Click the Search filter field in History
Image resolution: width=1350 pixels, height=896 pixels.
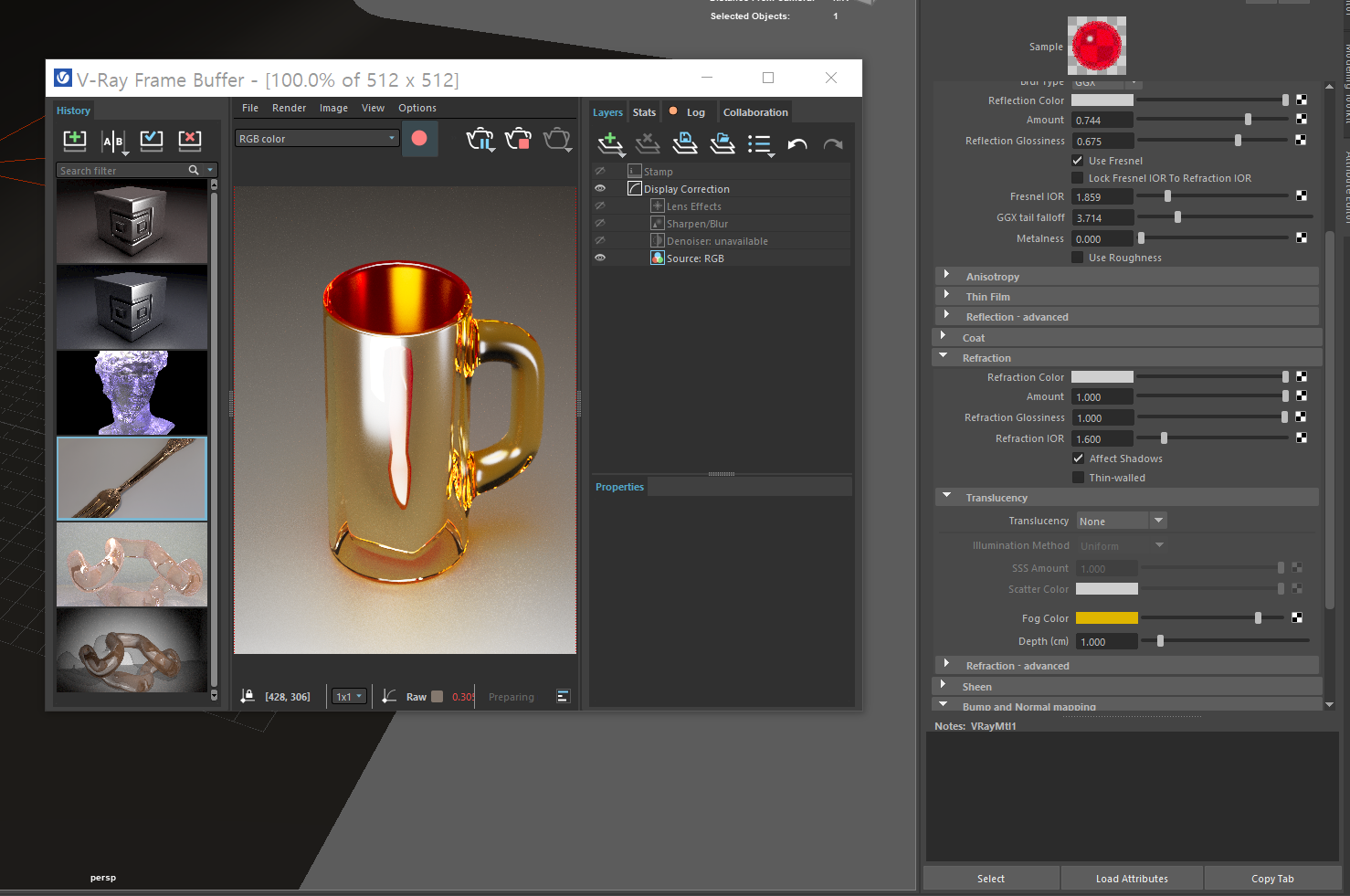121,170
